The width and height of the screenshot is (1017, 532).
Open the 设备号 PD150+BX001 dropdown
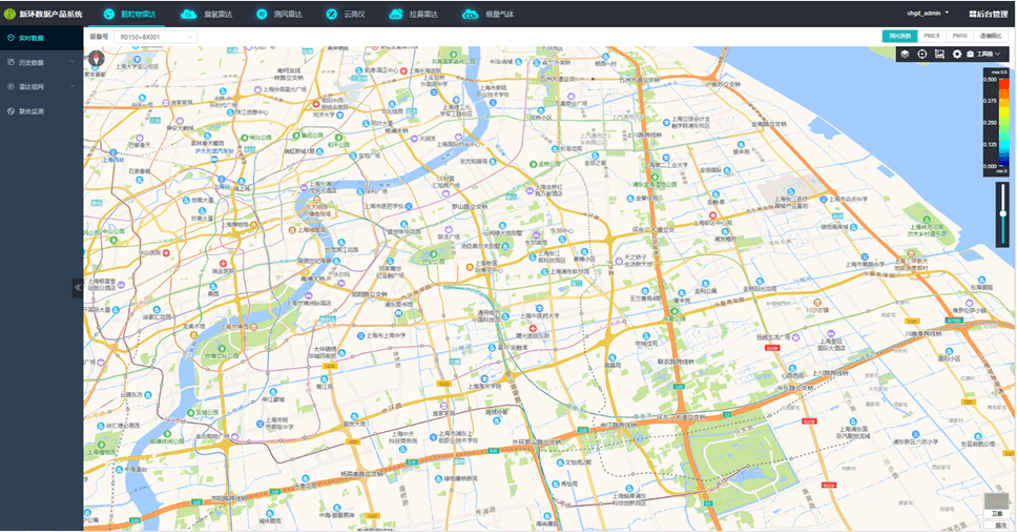[x=155, y=37]
